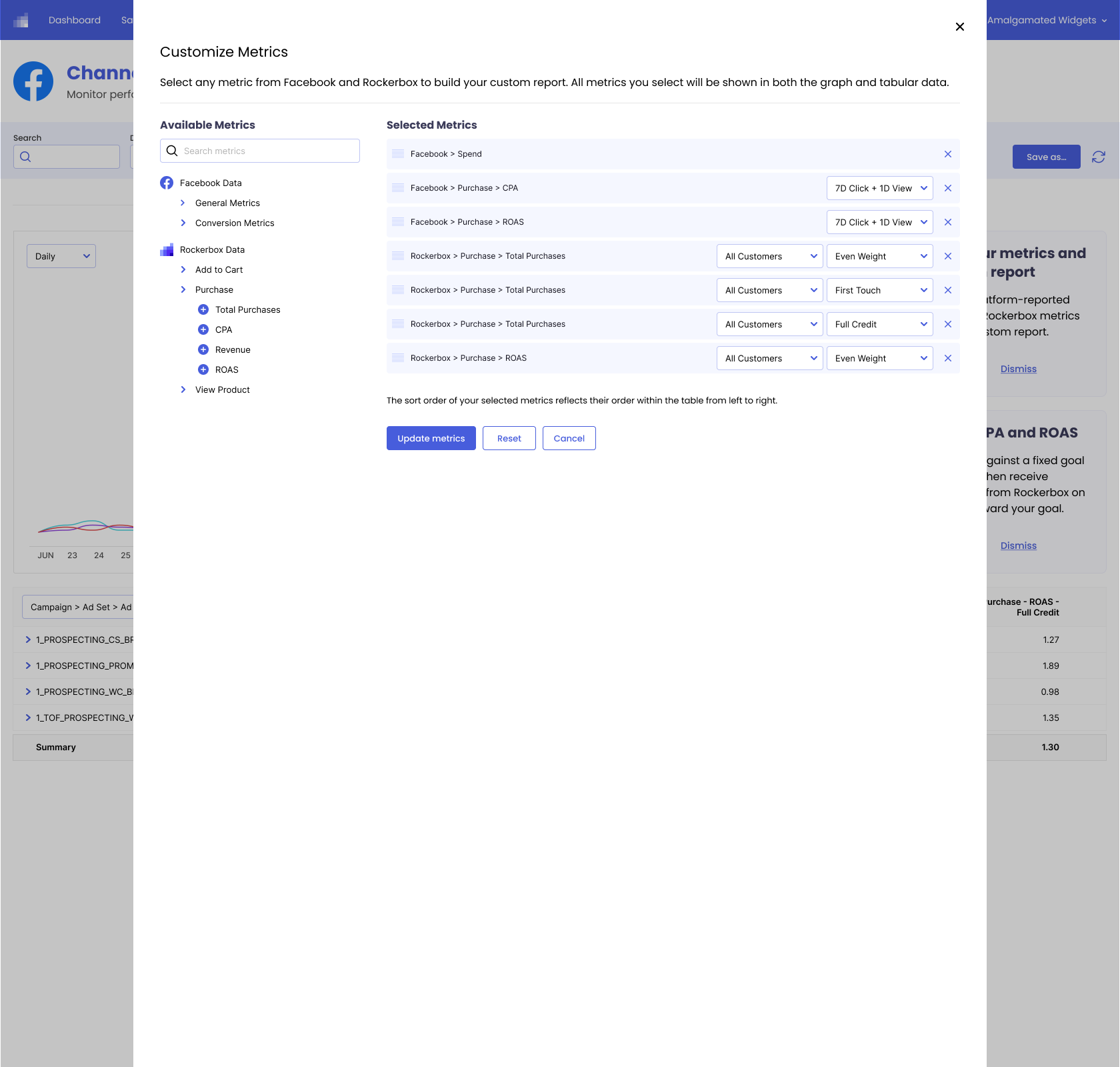Image resolution: width=1120 pixels, height=1067 pixels.
Task: Open Dashboard in top navigation
Action: [x=75, y=20]
